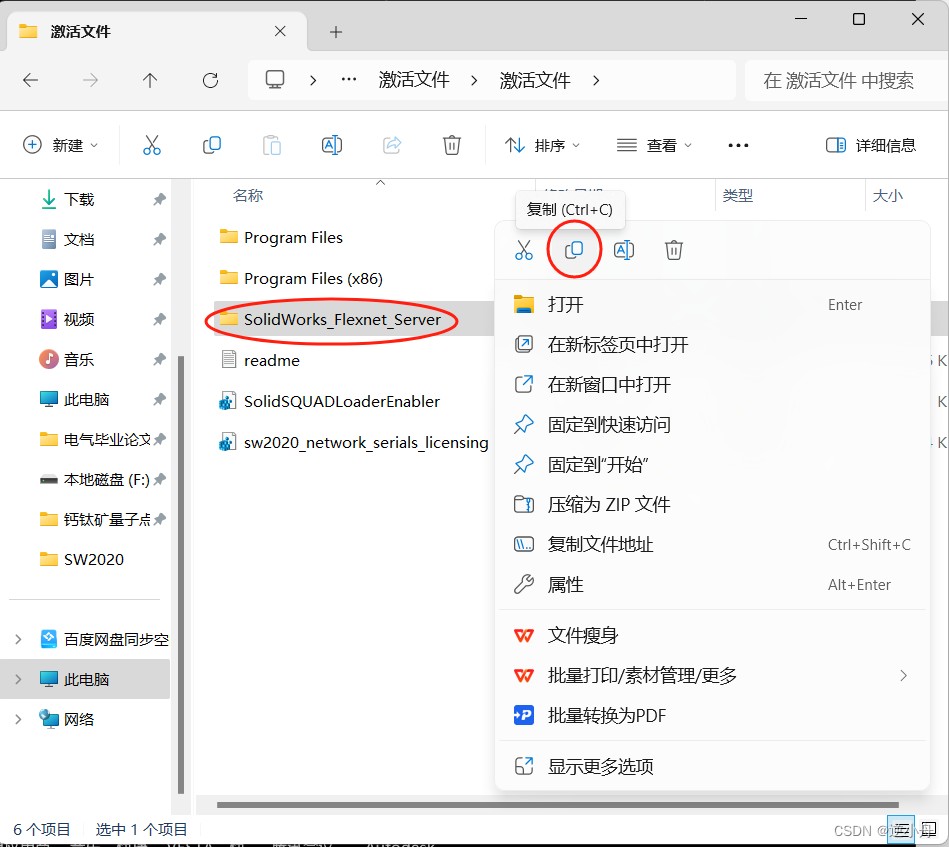Expand the chevron after the last 激活文件 breadcrumb
This screenshot has height=847, width=949.
596,80
